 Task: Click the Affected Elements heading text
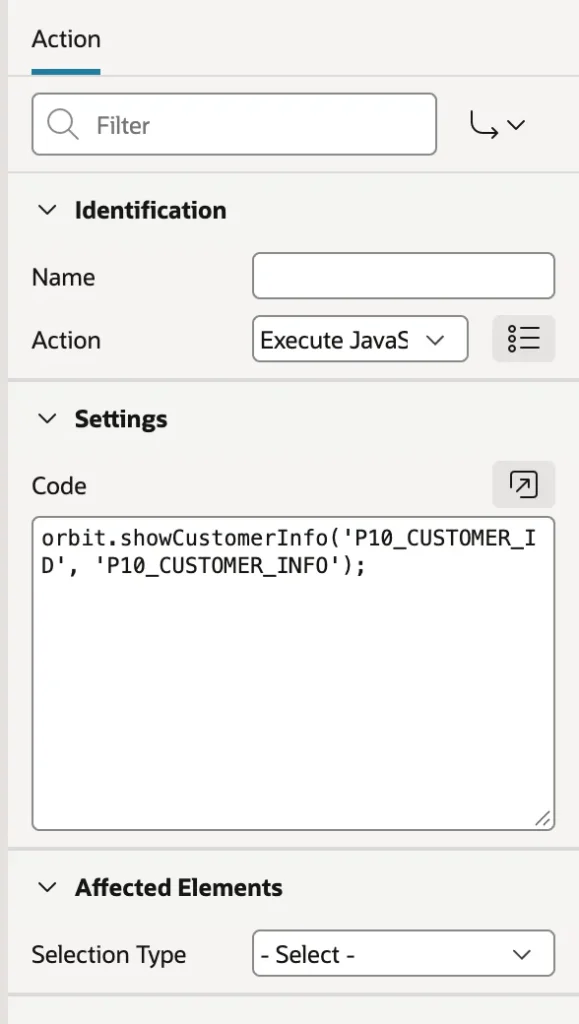[179, 888]
